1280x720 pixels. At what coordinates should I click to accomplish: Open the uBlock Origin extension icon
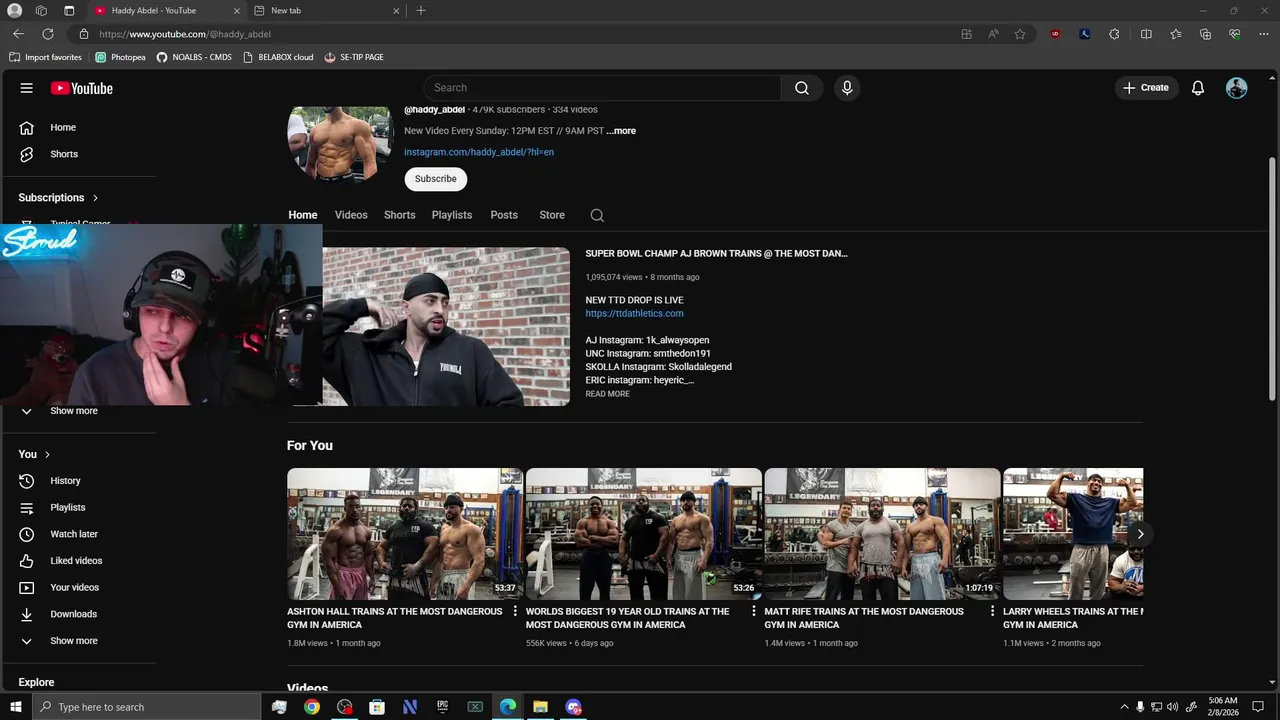[x=1055, y=34]
